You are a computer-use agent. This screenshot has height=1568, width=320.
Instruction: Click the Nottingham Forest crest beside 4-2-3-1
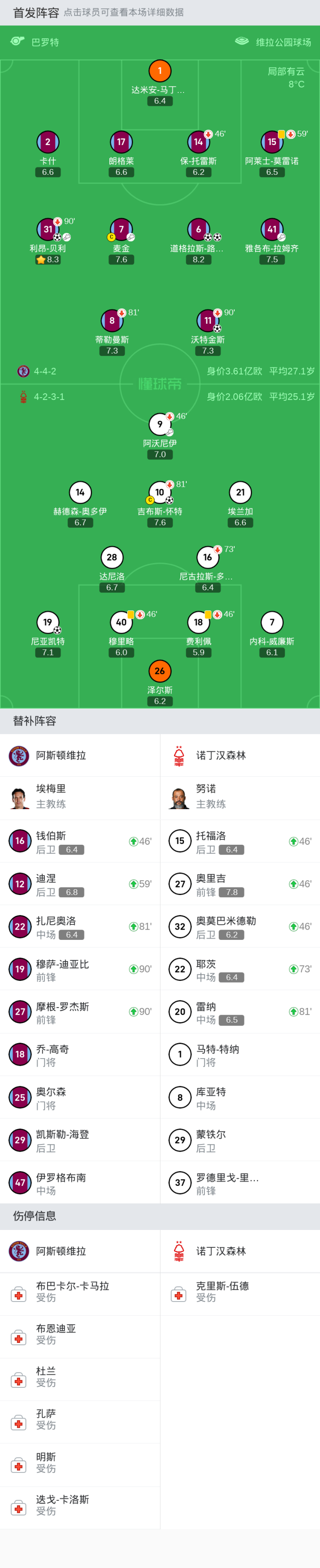click(23, 397)
